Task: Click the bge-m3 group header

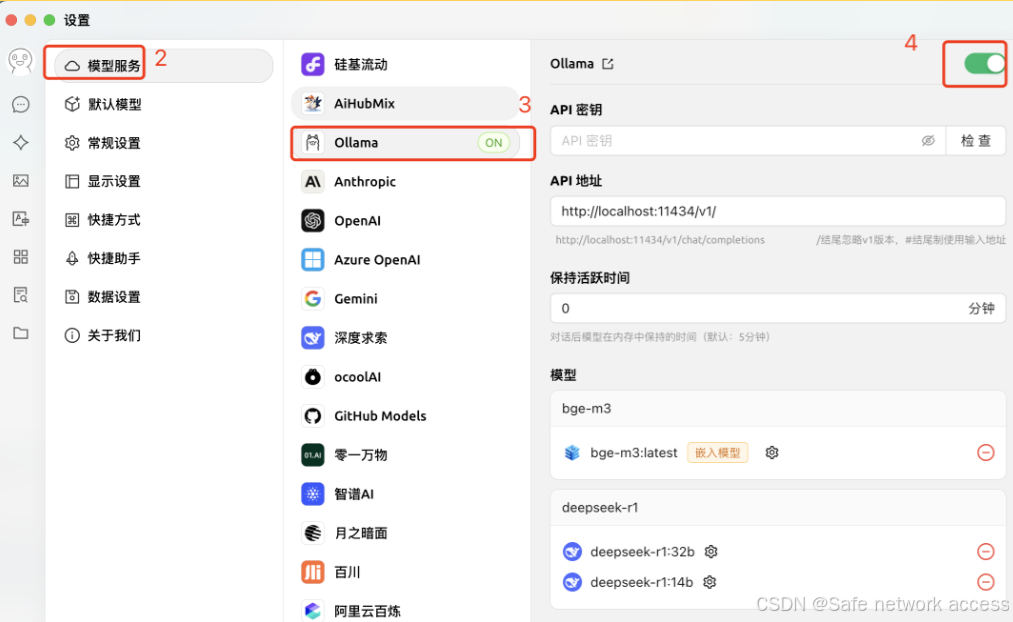Action: [778, 409]
